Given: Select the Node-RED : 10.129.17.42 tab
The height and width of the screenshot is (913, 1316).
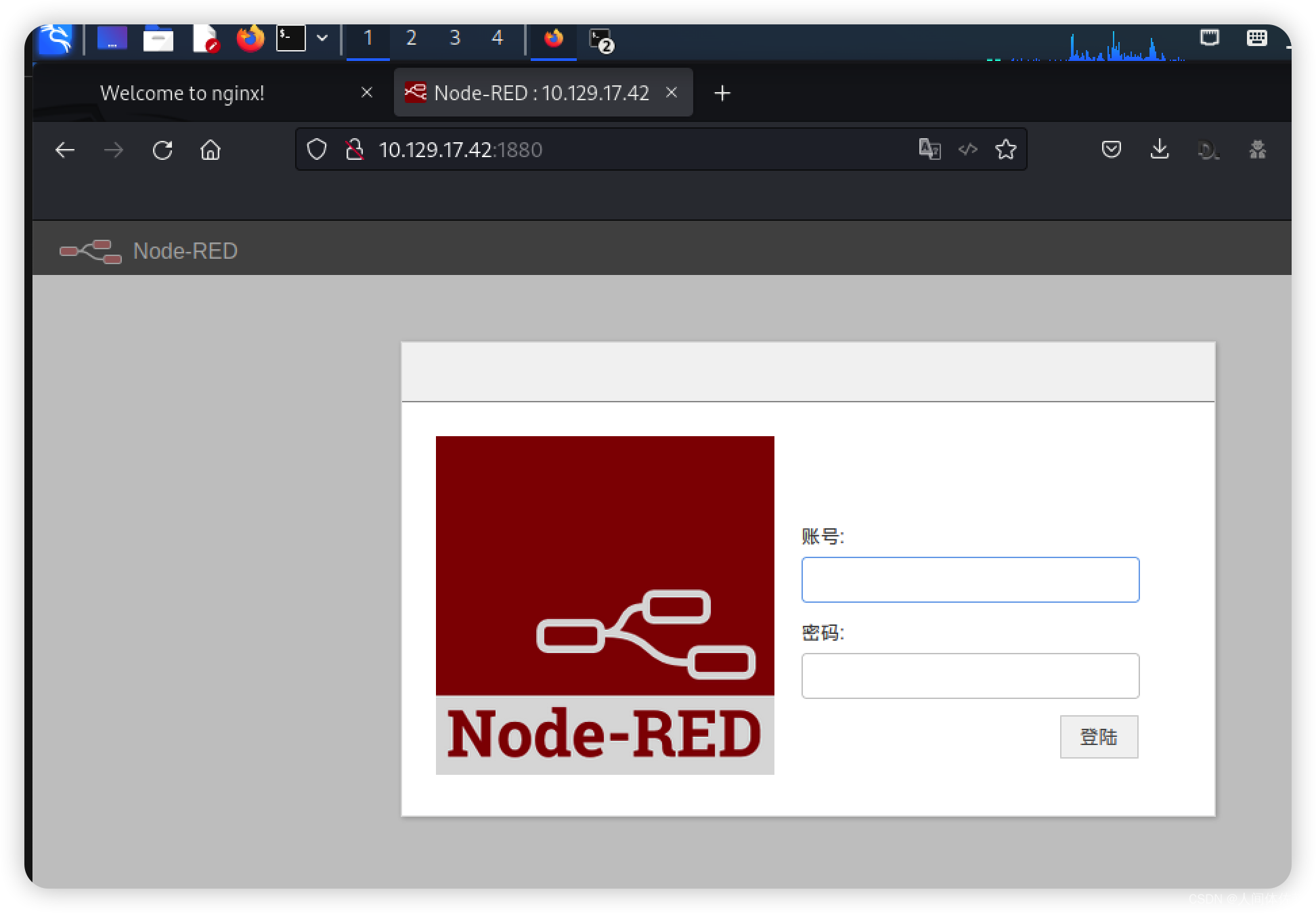Looking at the screenshot, I should coord(543,93).
